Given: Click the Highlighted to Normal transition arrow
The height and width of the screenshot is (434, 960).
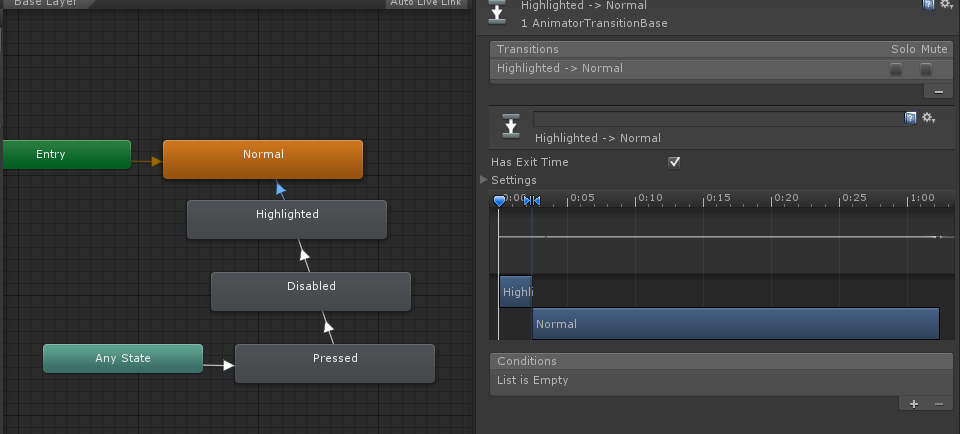Looking at the screenshot, I should (x=280, y=189).
